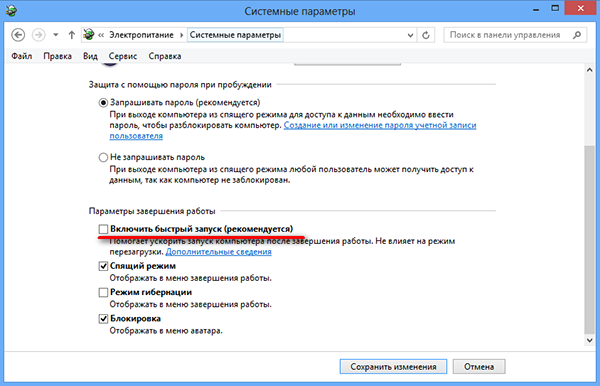Viewport: 600px width, 386px height.
Task: Click Параметры завершения работы heading
Action: click(152, 211)
